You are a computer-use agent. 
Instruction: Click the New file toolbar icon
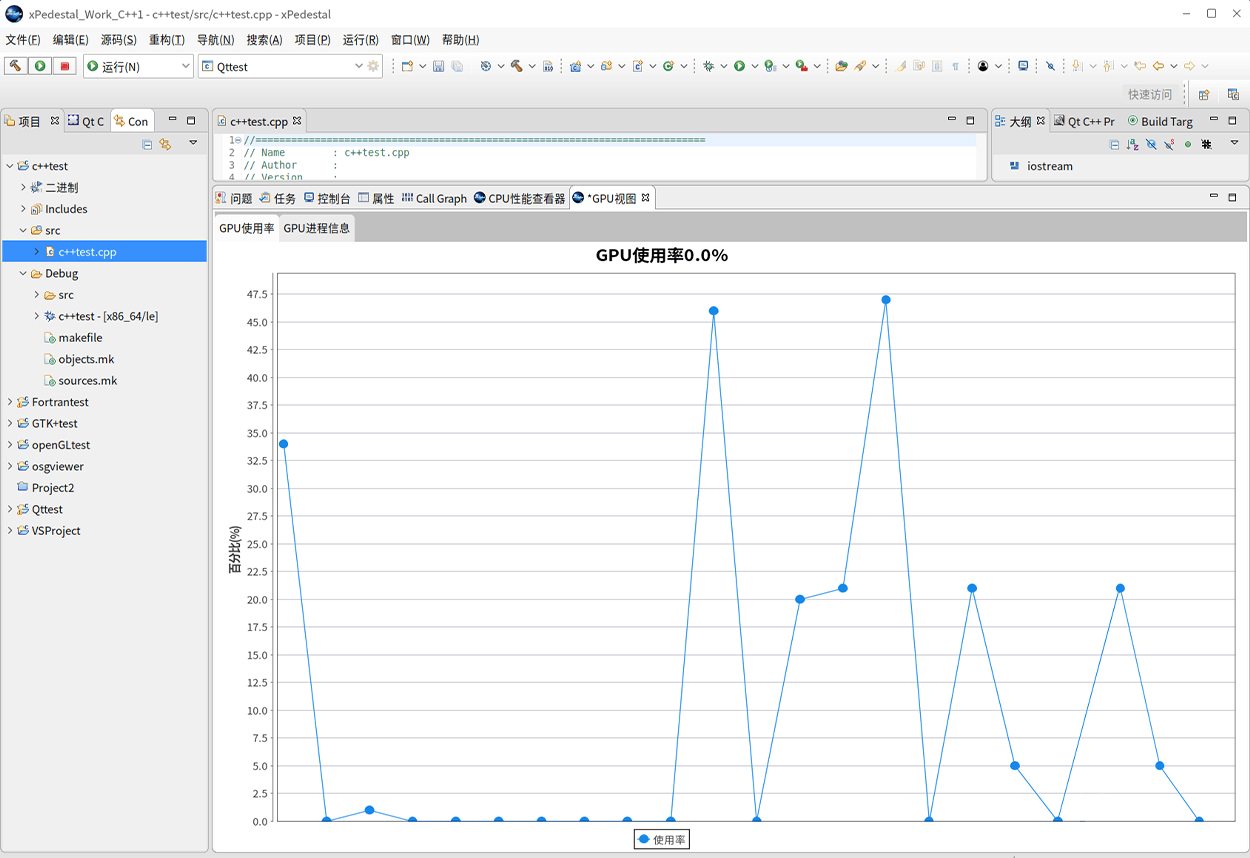[407, 66]
